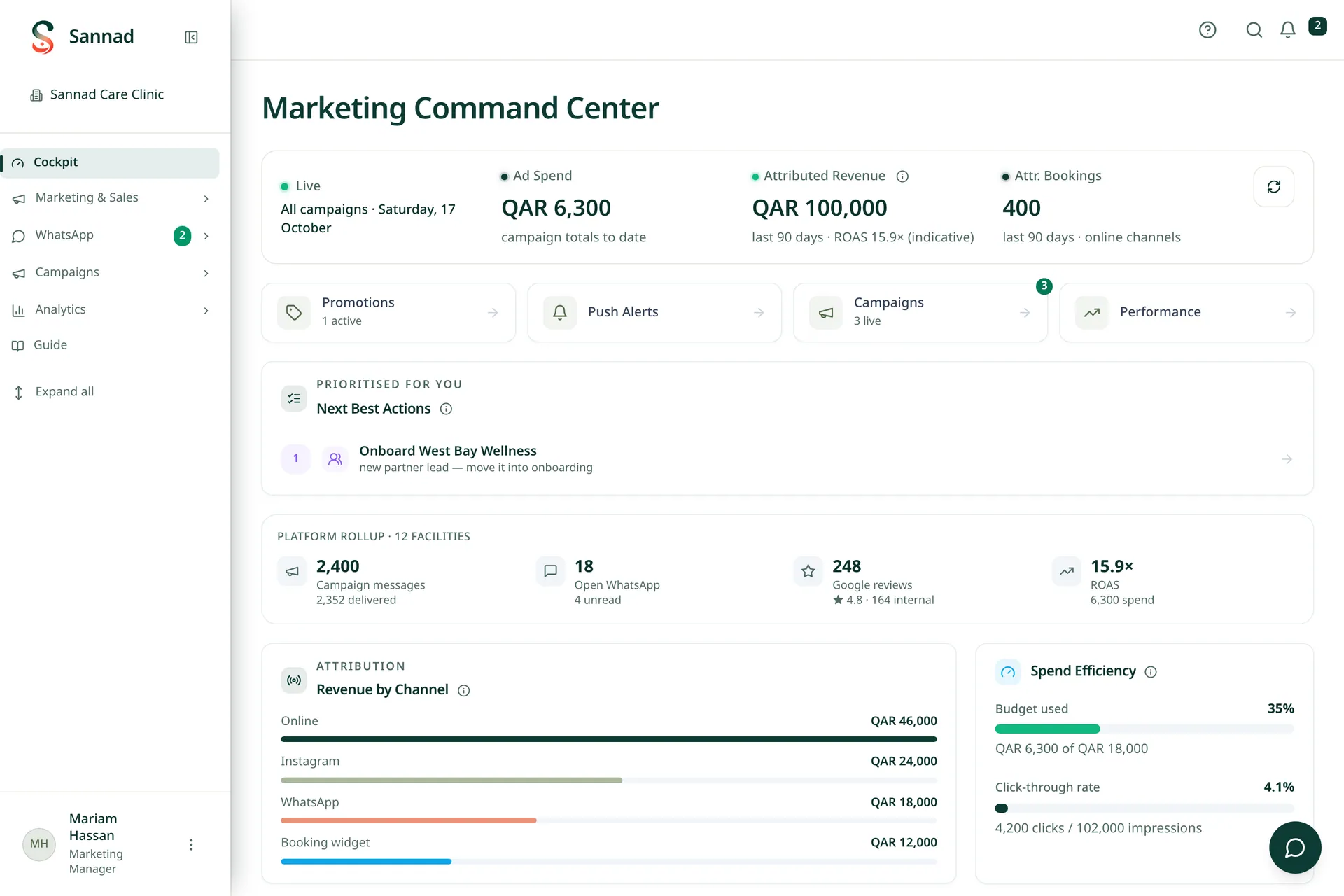Open the help question mark icon
Image resolution: width=1344 pixels, height=896 pixels.
coord(1207,30)
